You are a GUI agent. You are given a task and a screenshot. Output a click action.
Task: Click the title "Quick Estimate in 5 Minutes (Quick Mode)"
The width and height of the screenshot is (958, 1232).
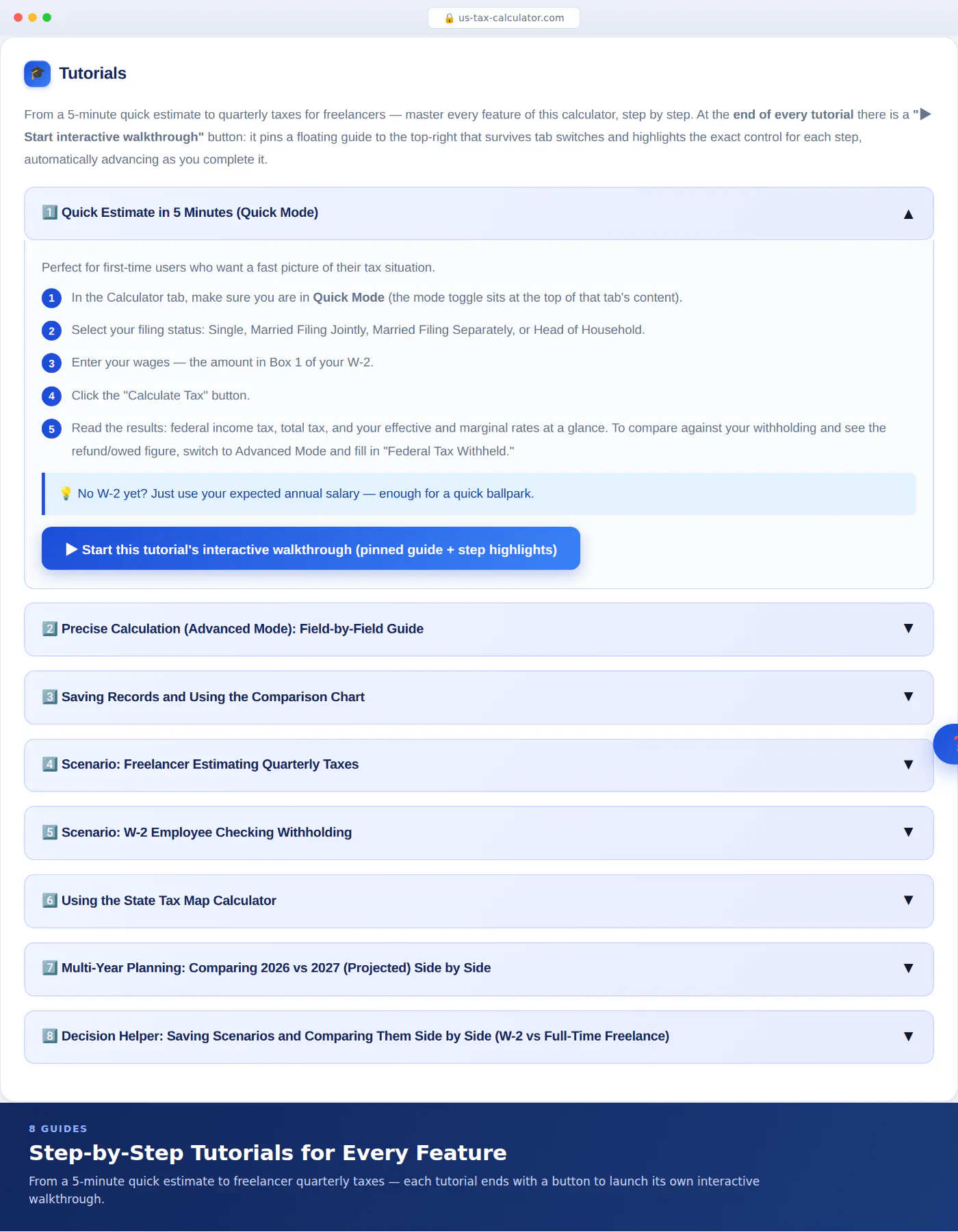coord(190,213)
